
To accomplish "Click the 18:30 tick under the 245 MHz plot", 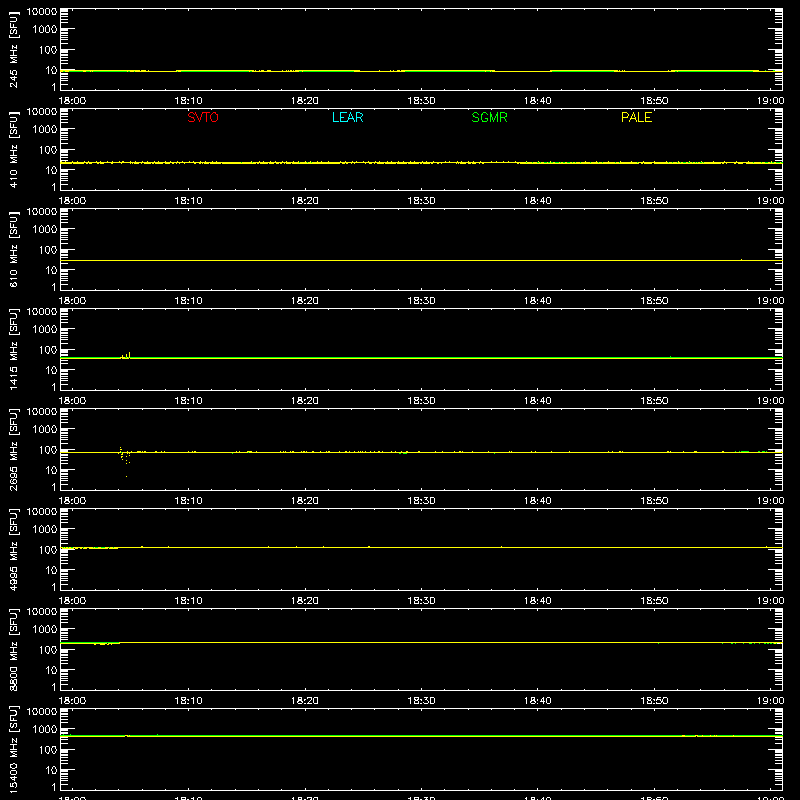I will click(x=421, y=101).
